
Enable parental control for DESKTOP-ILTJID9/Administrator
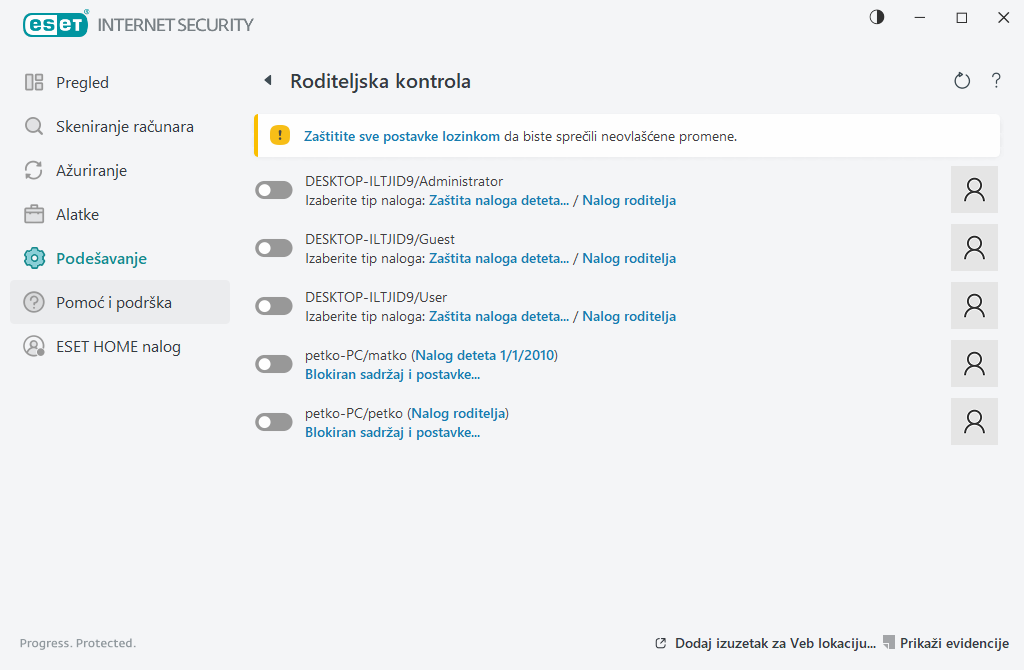pos(273,189)
